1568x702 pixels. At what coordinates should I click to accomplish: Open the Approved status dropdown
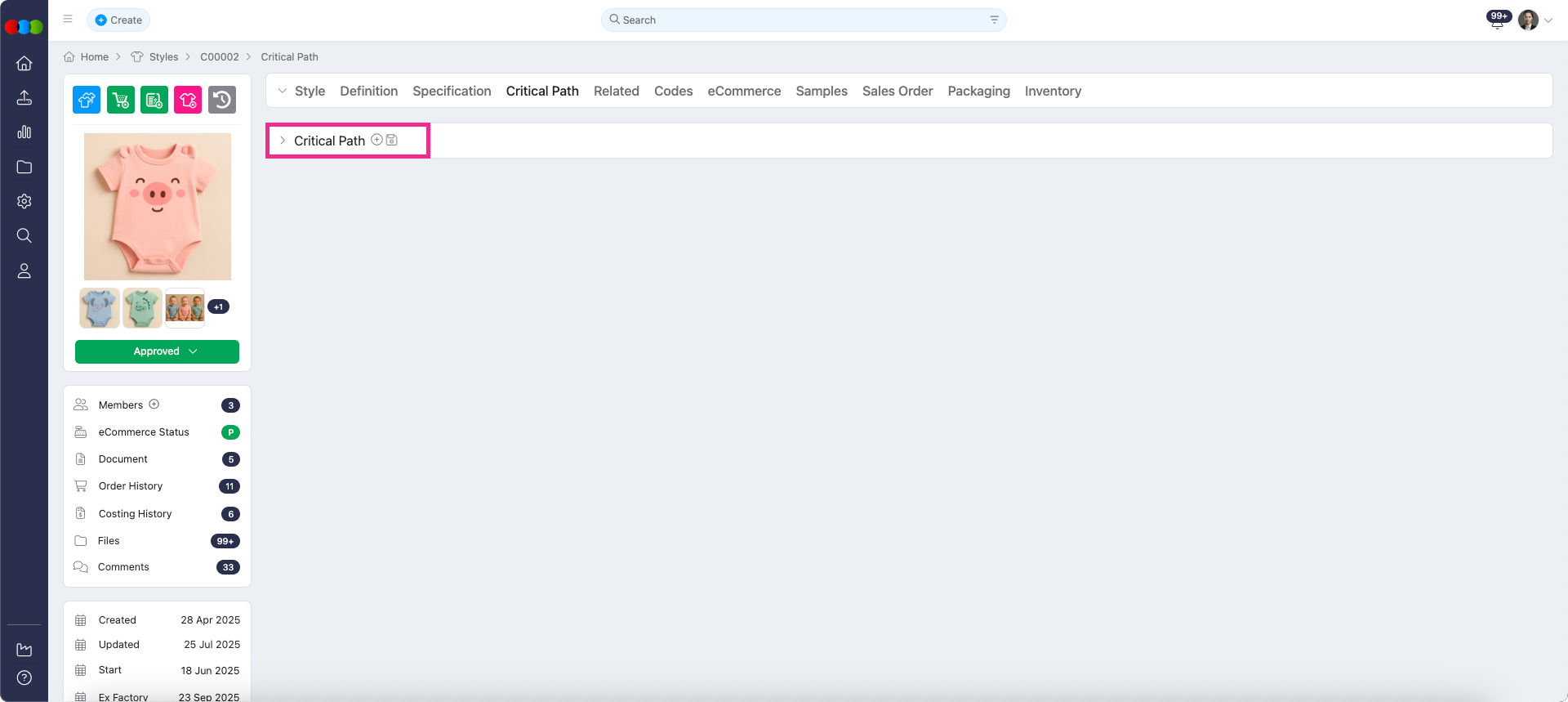[157, 351]
